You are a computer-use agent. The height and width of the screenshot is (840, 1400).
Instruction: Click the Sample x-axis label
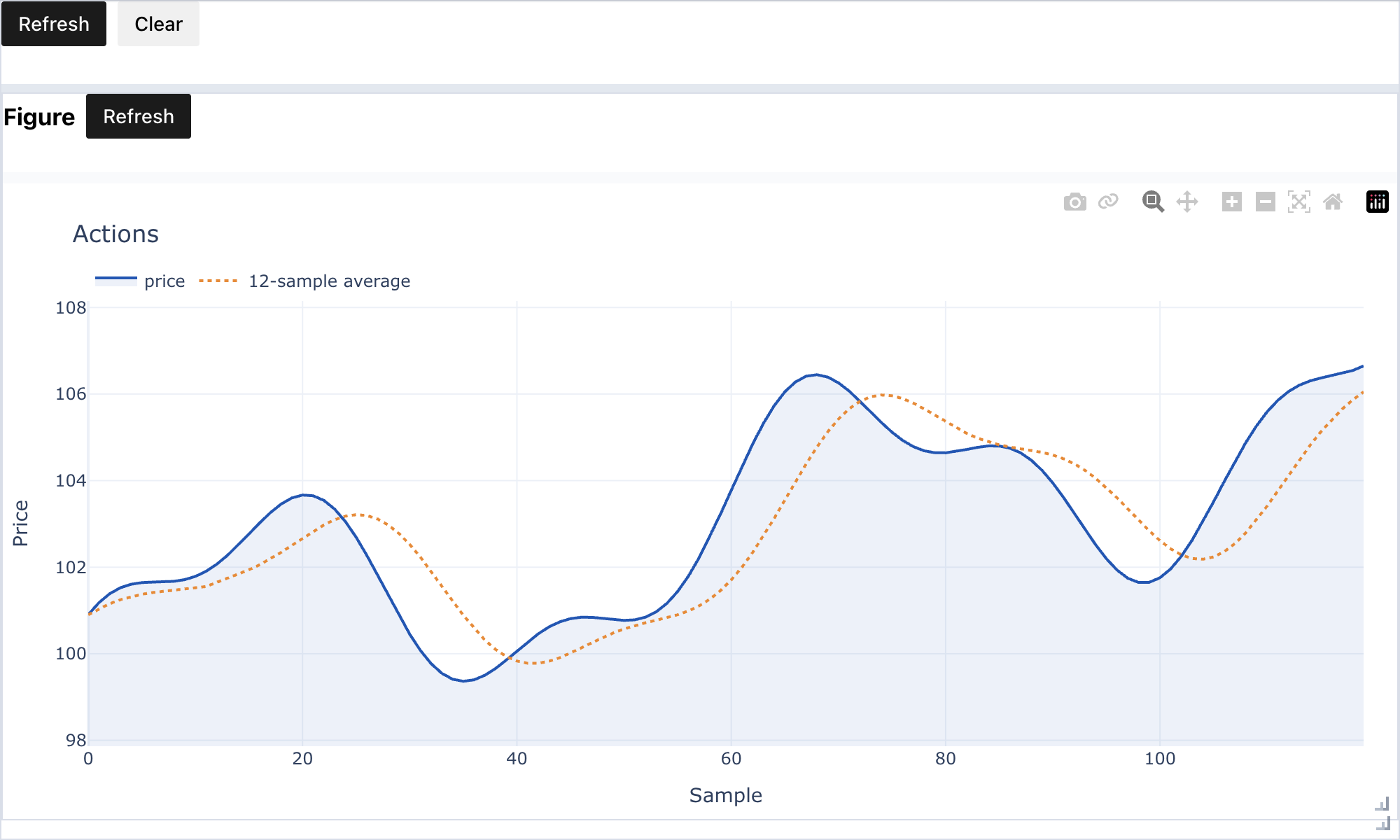click(x=726, y=795)
